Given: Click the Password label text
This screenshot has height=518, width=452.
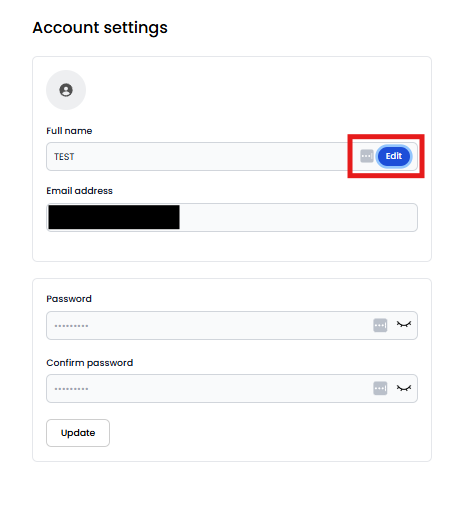Looking at the screenshot, I should [69, 299].
